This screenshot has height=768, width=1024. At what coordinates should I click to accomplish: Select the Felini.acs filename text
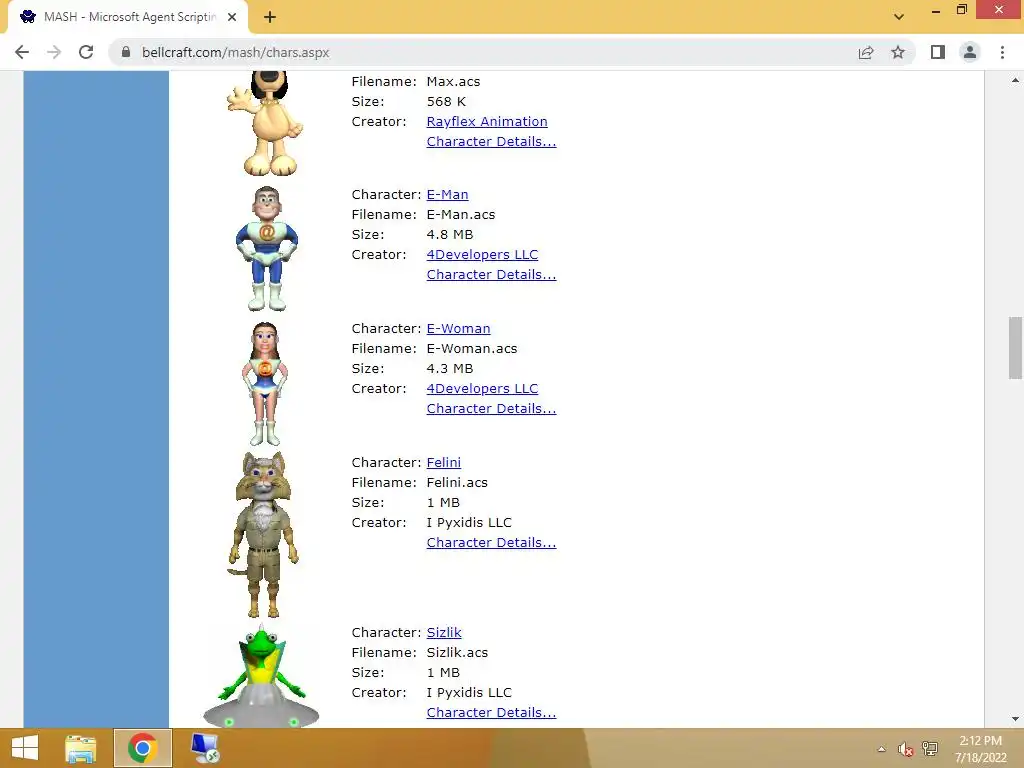457,483
